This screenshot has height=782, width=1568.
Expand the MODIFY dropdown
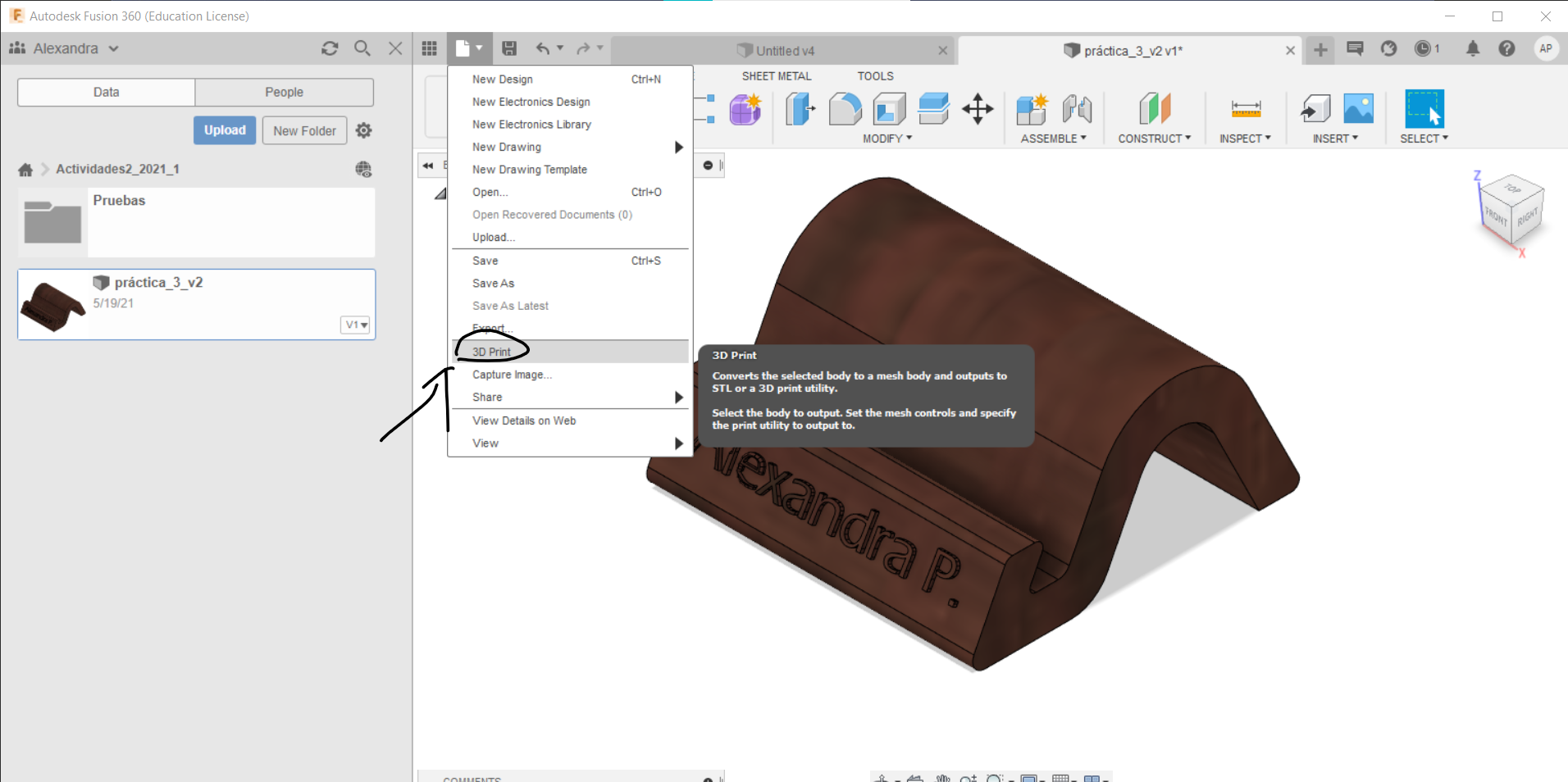[x=887, y=139]
